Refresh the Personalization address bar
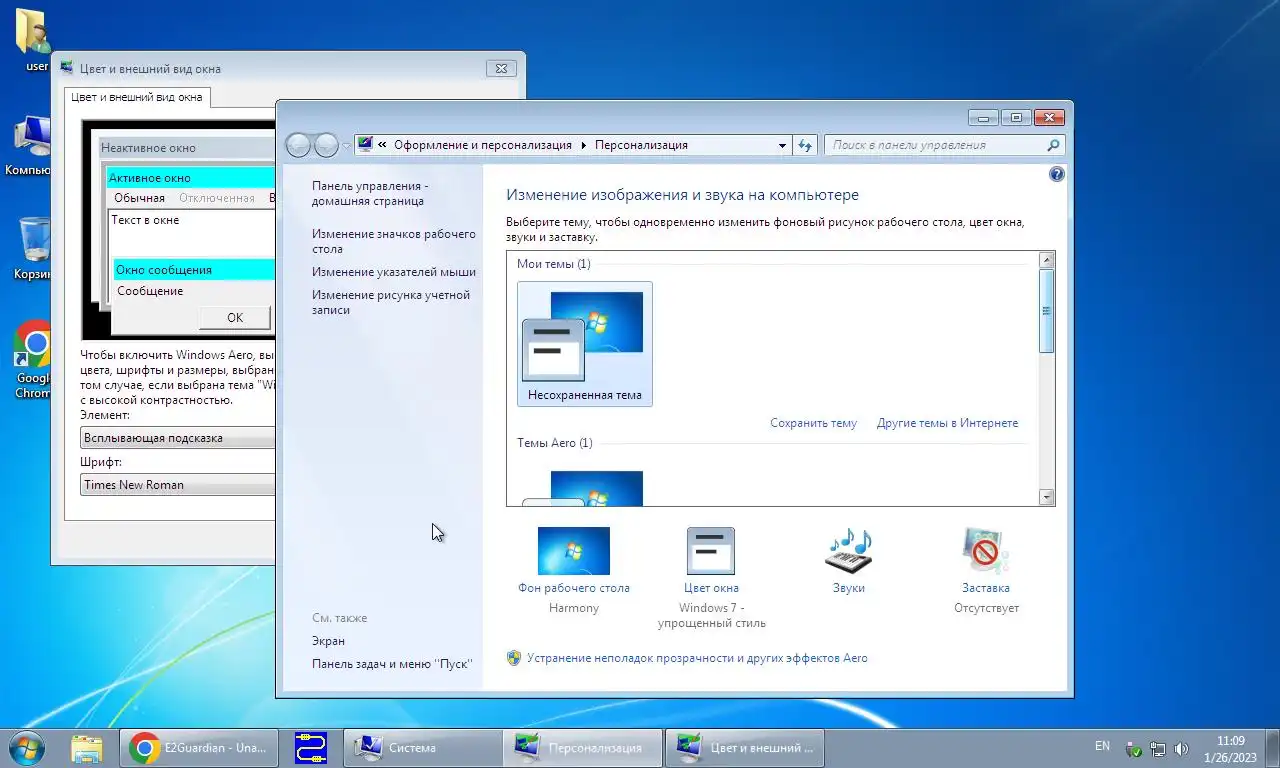The image size is (1280, 768). tap(806, 145)
